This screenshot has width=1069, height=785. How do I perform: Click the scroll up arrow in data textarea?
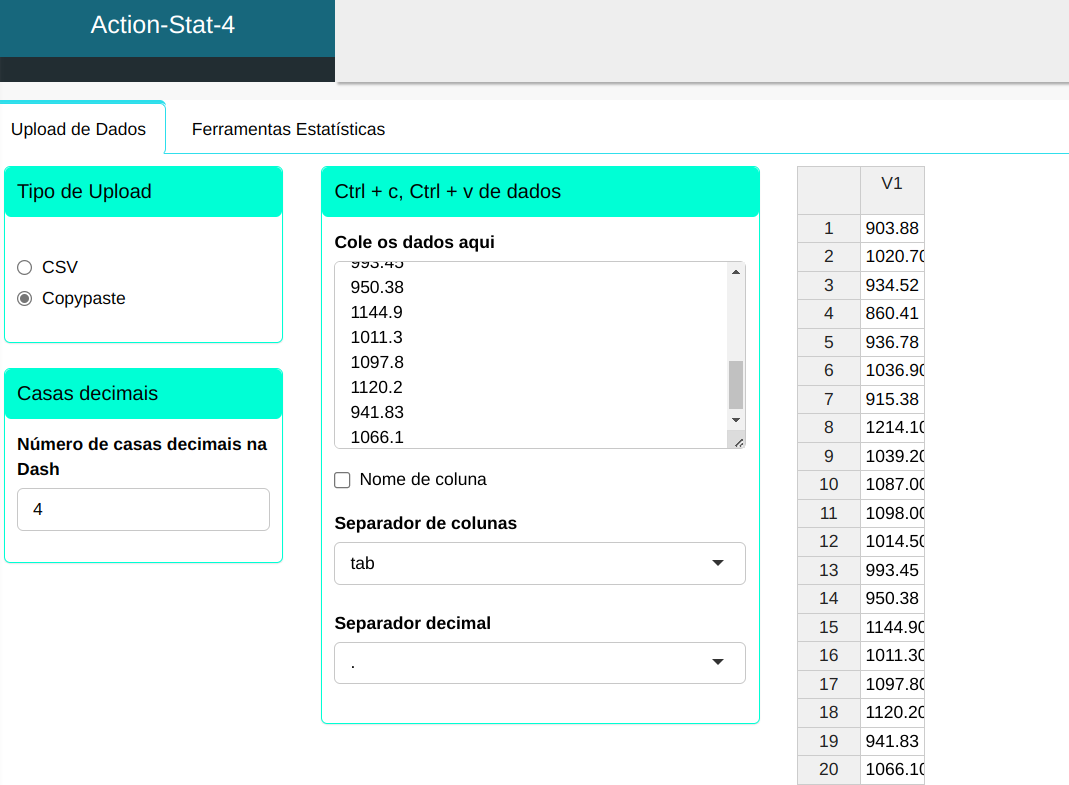pos(736,272)
